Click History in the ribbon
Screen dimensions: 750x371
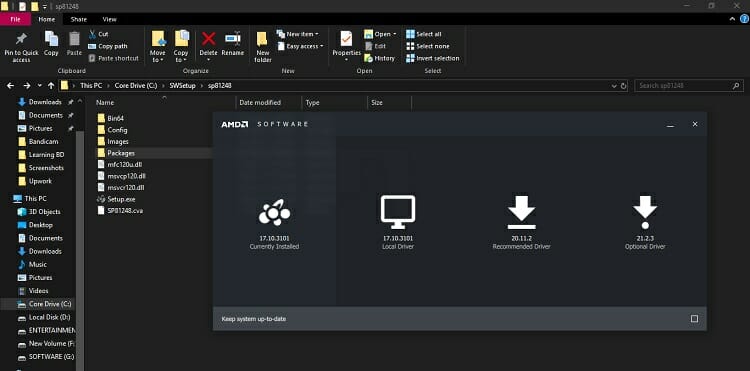click(379, 58)
